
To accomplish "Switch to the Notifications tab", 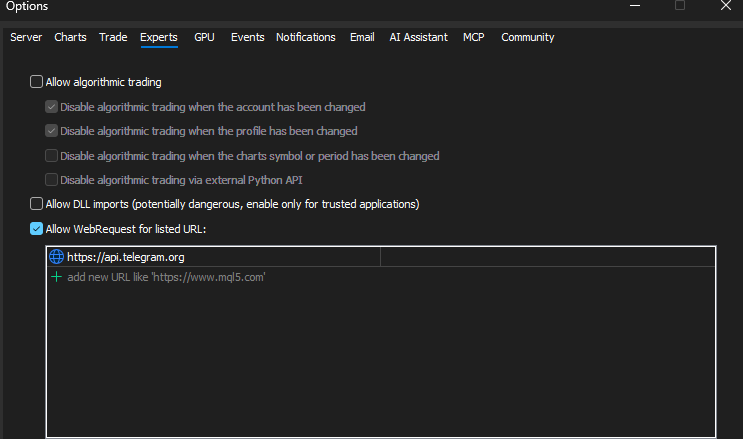I will [306, 37].
